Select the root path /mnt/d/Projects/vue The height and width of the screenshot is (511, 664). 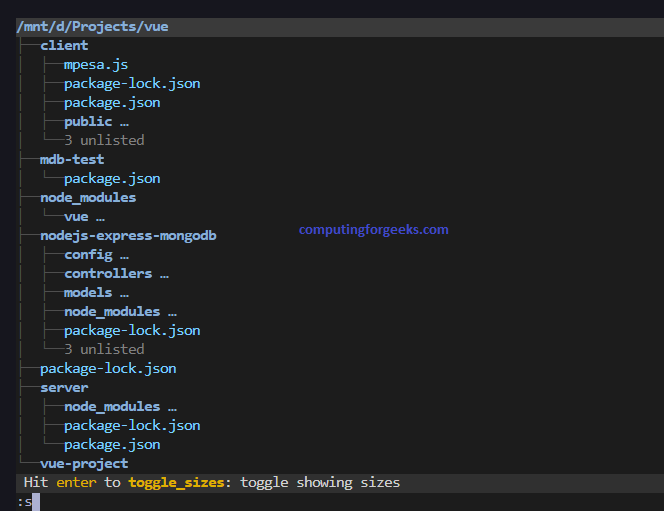pyautogui.click(x=92, y=26)
